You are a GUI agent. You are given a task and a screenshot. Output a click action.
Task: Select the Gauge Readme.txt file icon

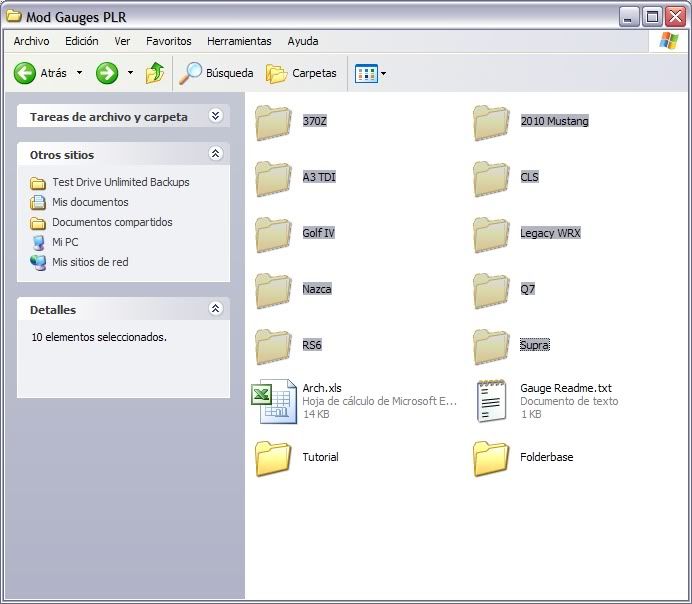pyautogui.click(x=491, y=402)
